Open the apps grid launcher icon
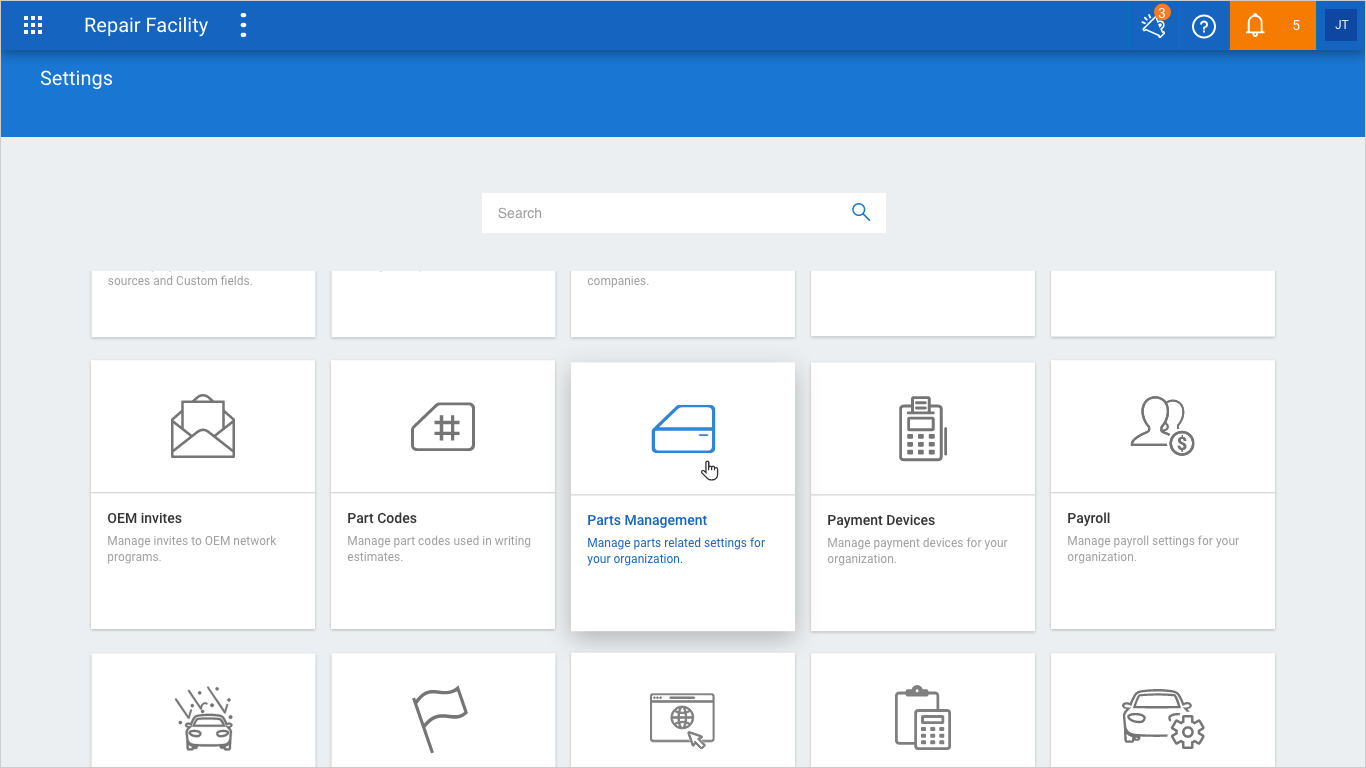 tap(33, 26)
